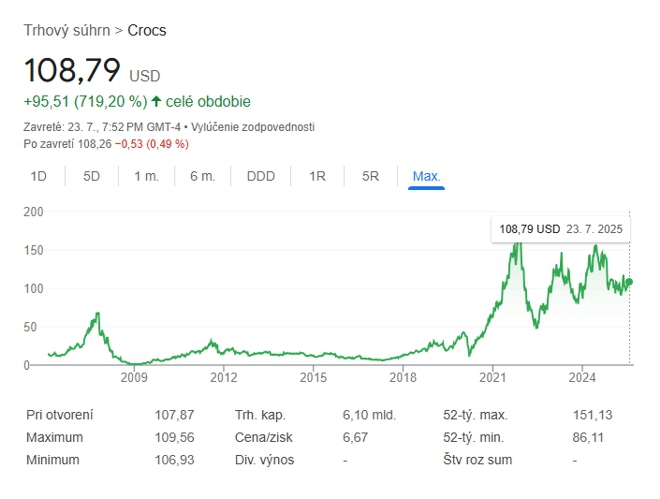This screenshot has height=499, width=660.
Task: Click the opening value 107,87
Action: coord(174,415)
